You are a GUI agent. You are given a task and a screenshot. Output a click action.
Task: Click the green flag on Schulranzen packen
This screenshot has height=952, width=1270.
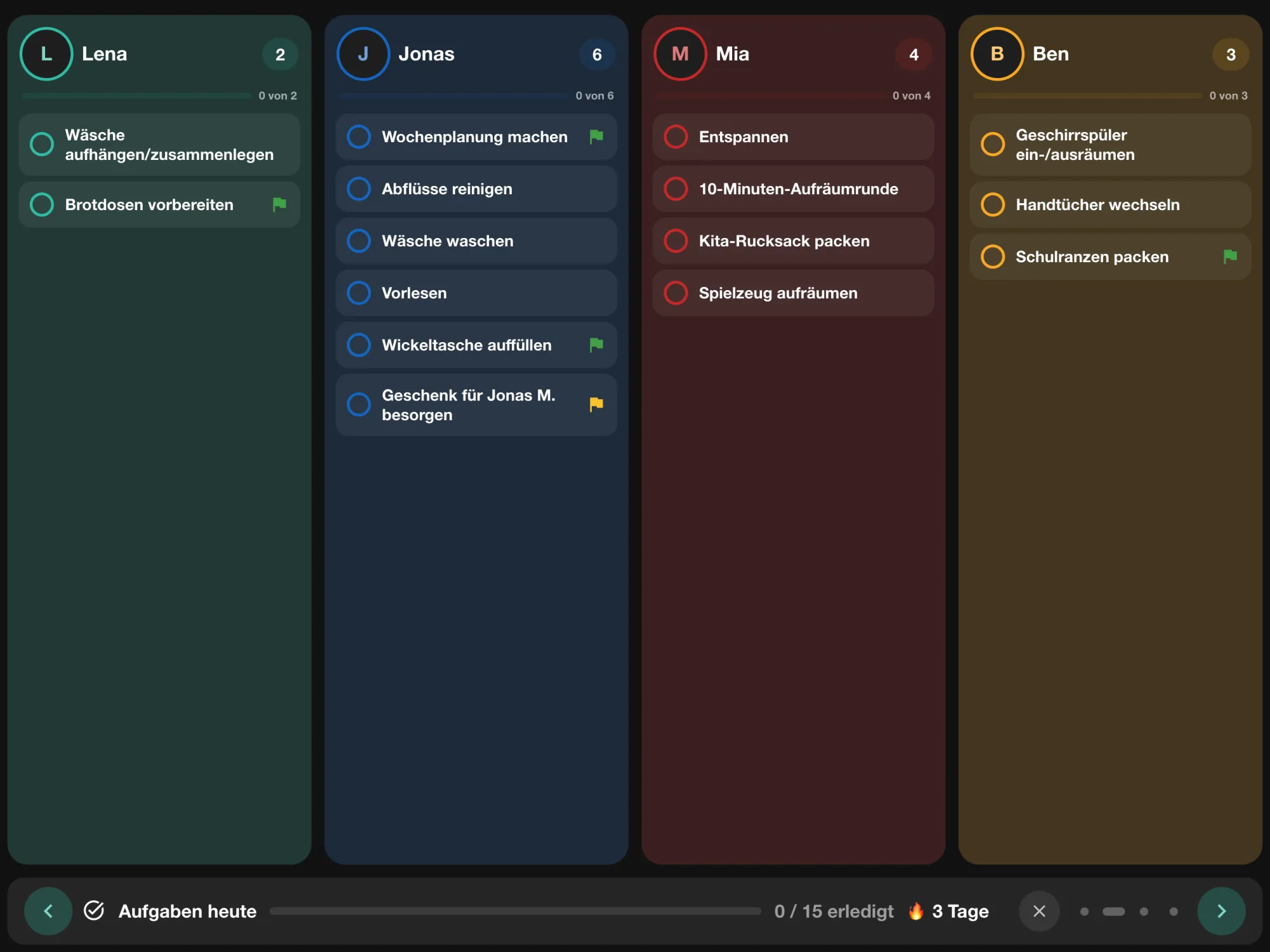pos(1230,256)
